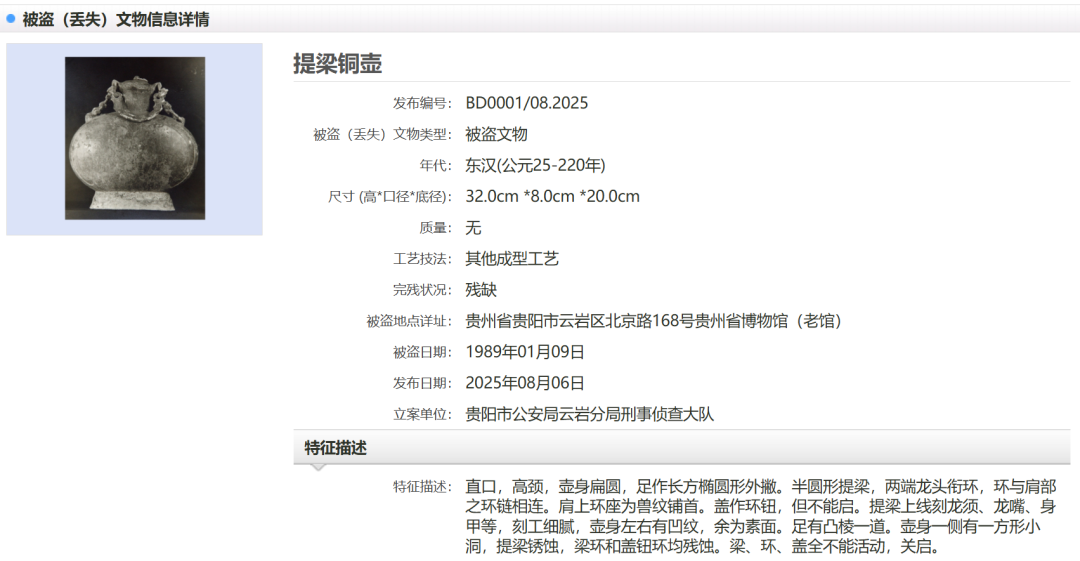The image size is (1080, 561).
Task: Click the 发布编号 field label
Action: coord(422,104)
